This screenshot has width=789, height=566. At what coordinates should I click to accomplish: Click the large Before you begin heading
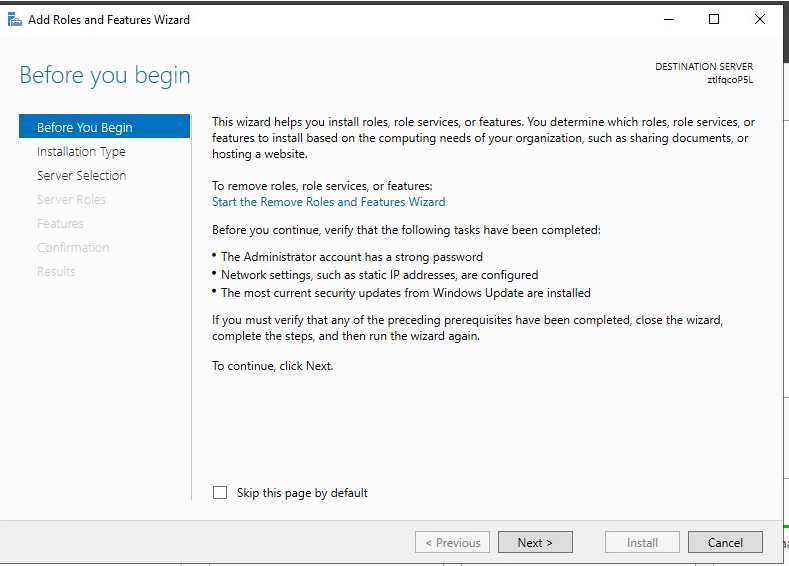[105, 75]
